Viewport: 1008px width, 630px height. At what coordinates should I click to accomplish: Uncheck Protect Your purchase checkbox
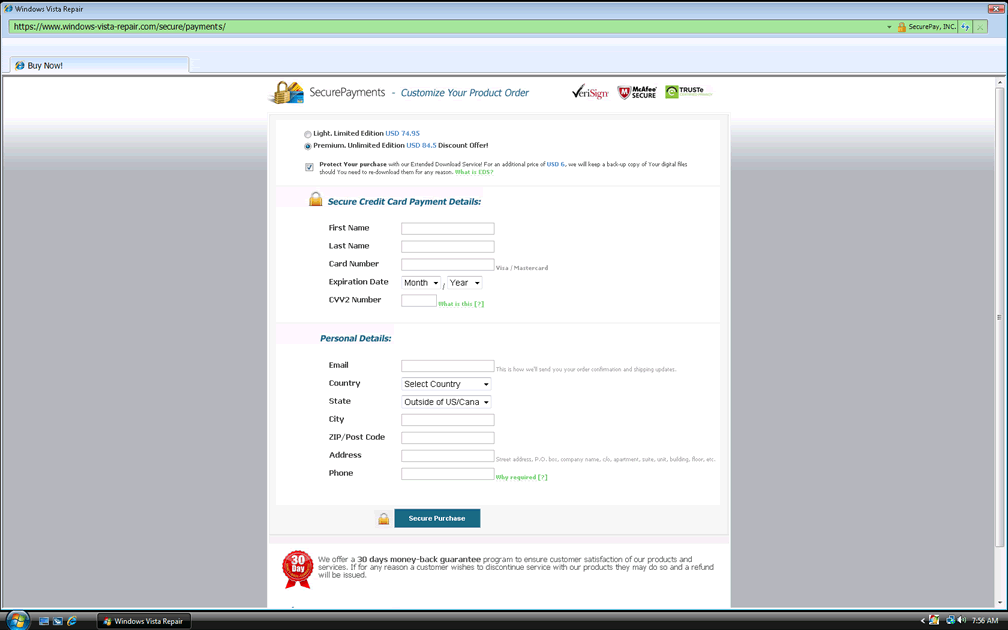point(309,167)
